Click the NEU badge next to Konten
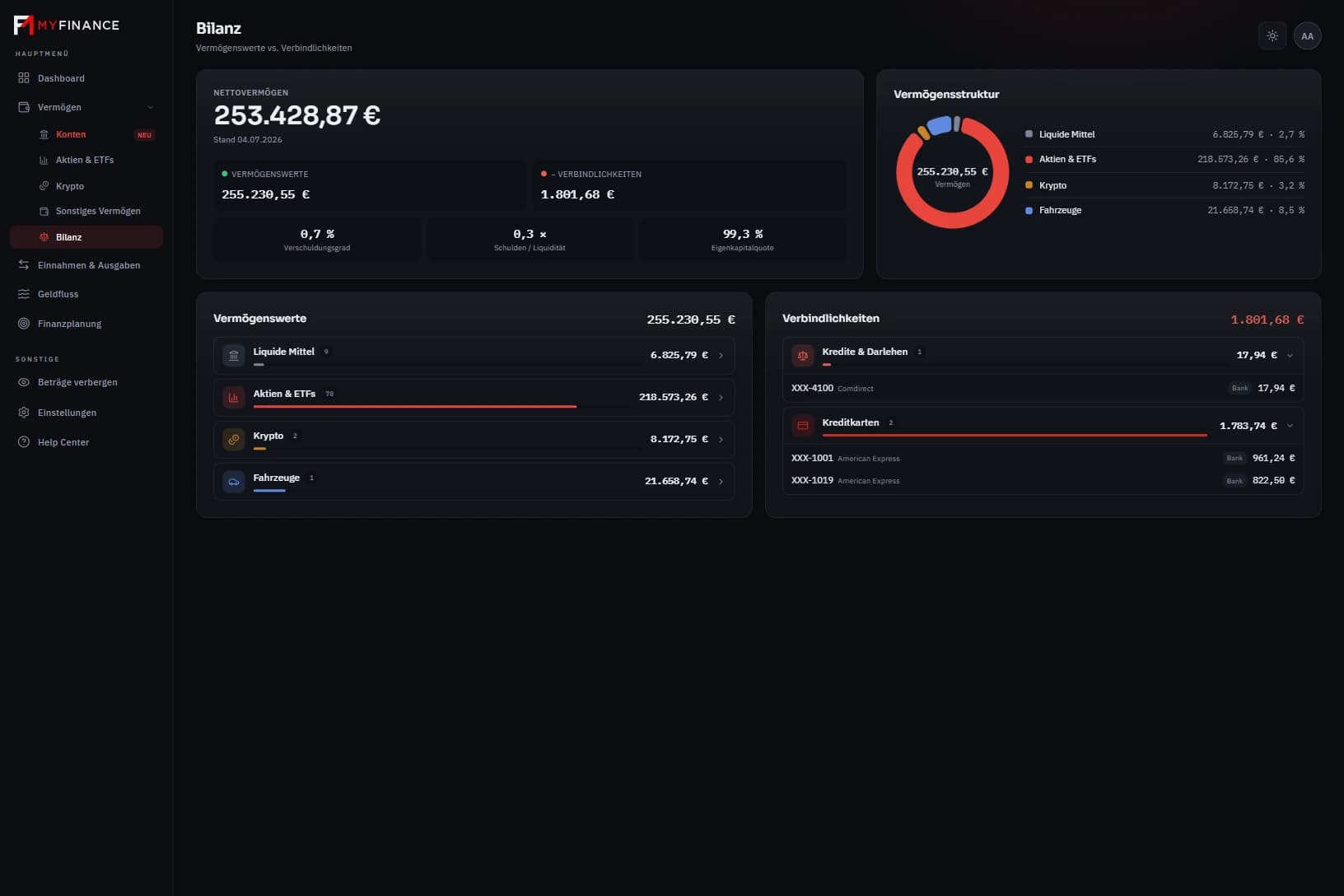The height and width of the screenshot is (896, 1344). [x=144, y=135]
